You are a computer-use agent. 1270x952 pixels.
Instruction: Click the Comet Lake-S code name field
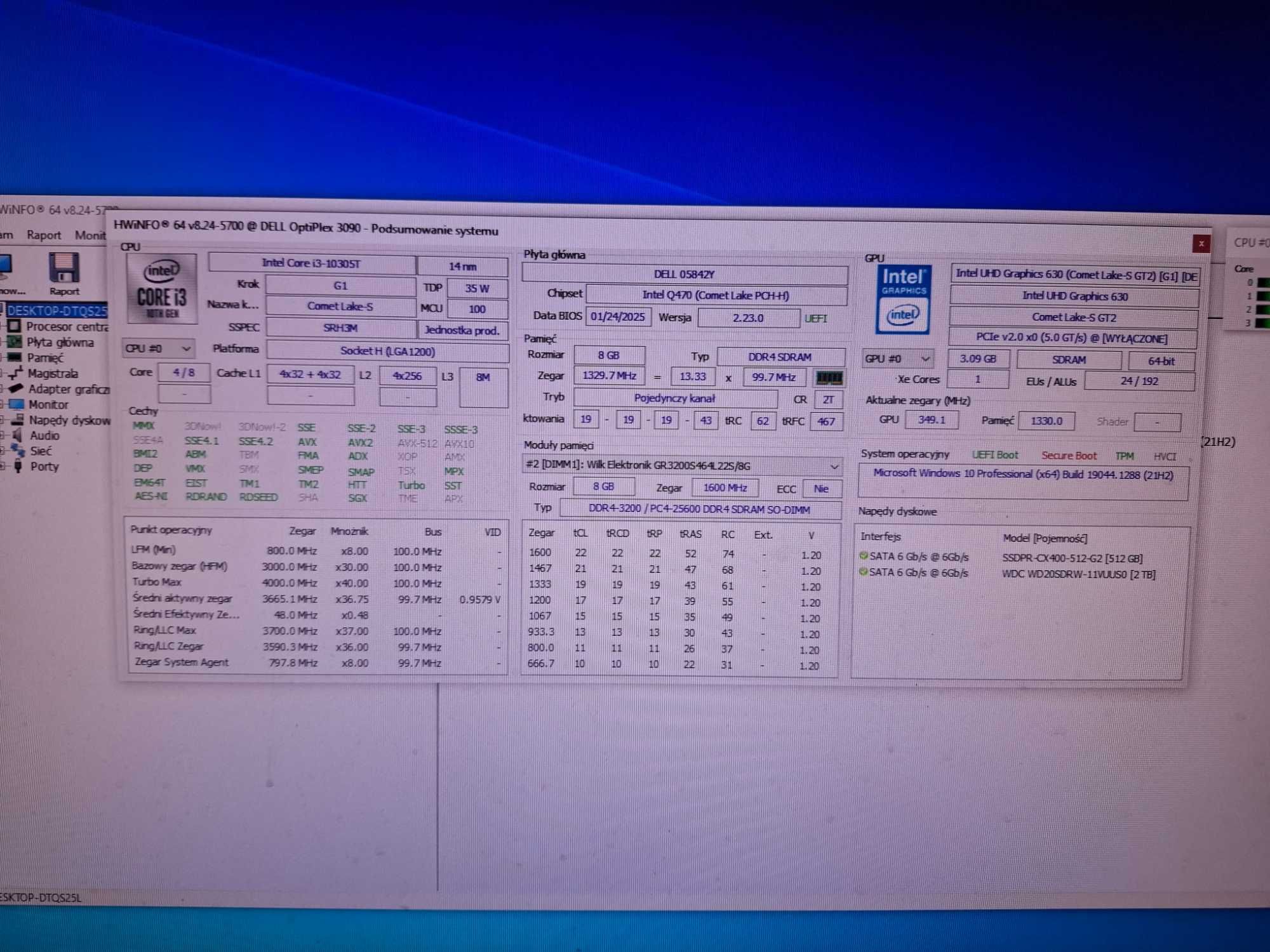tap(340, 306)
